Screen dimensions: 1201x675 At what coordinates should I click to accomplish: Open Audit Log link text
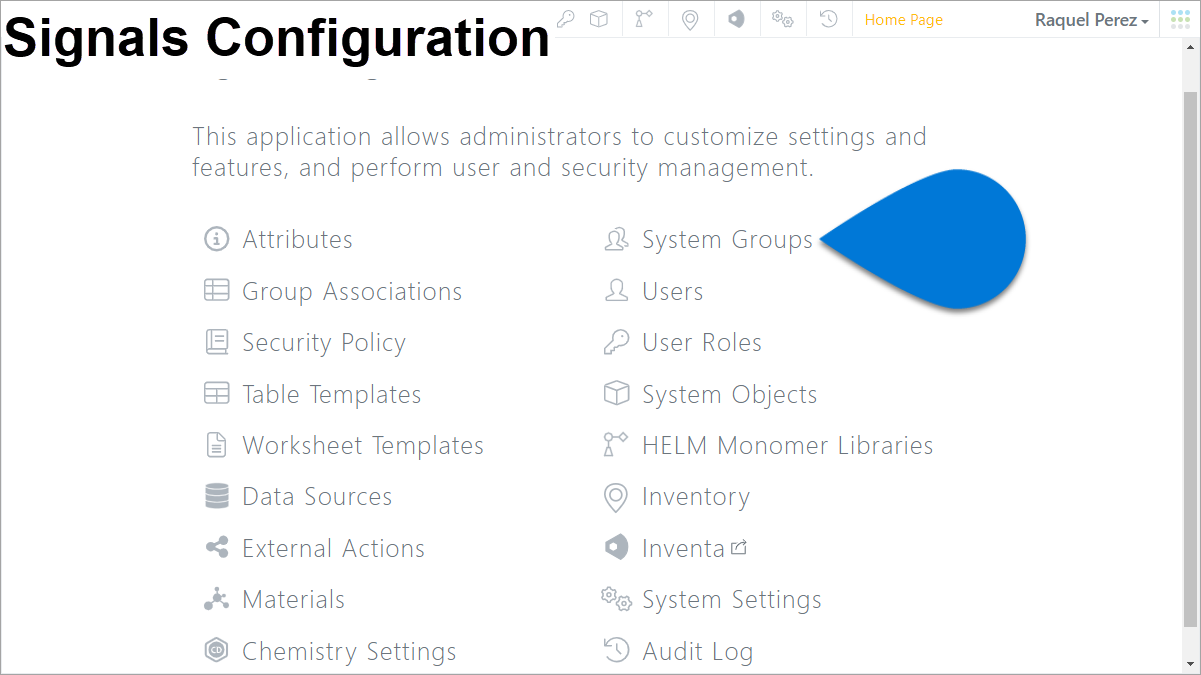697,652
